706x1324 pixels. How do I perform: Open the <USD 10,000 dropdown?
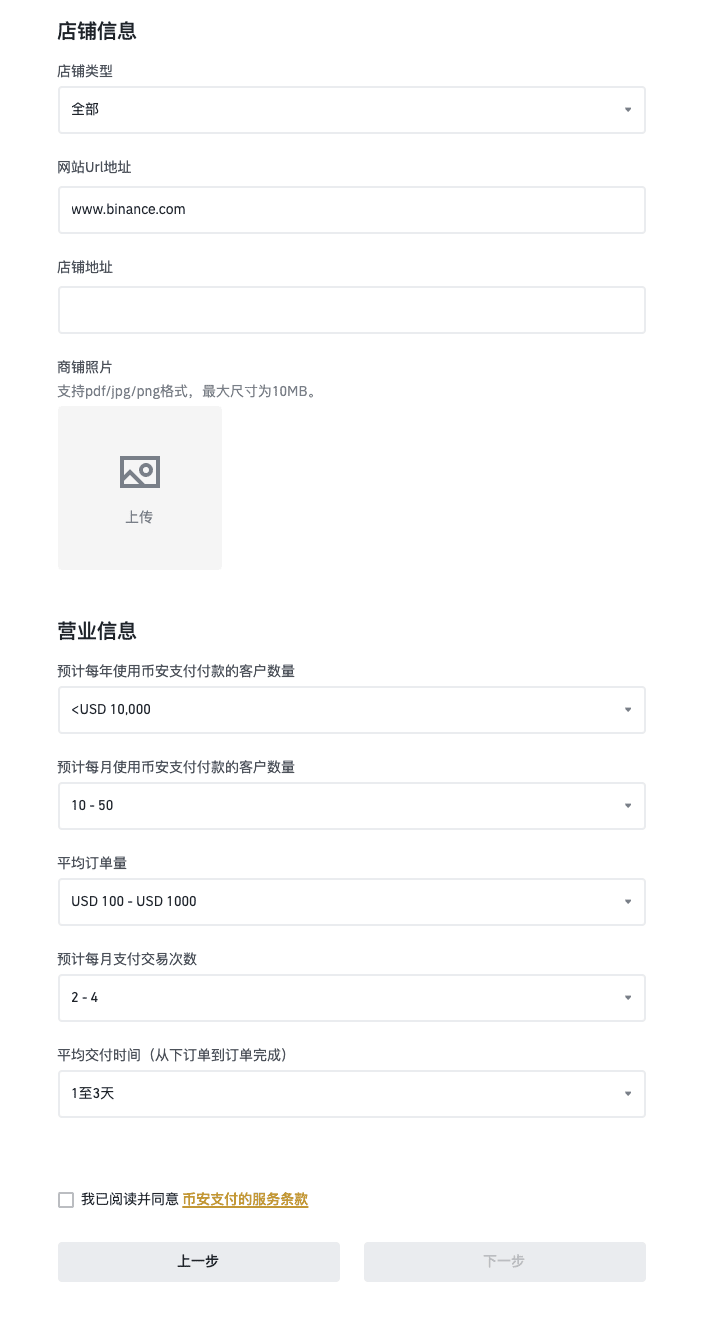point(351,710)
